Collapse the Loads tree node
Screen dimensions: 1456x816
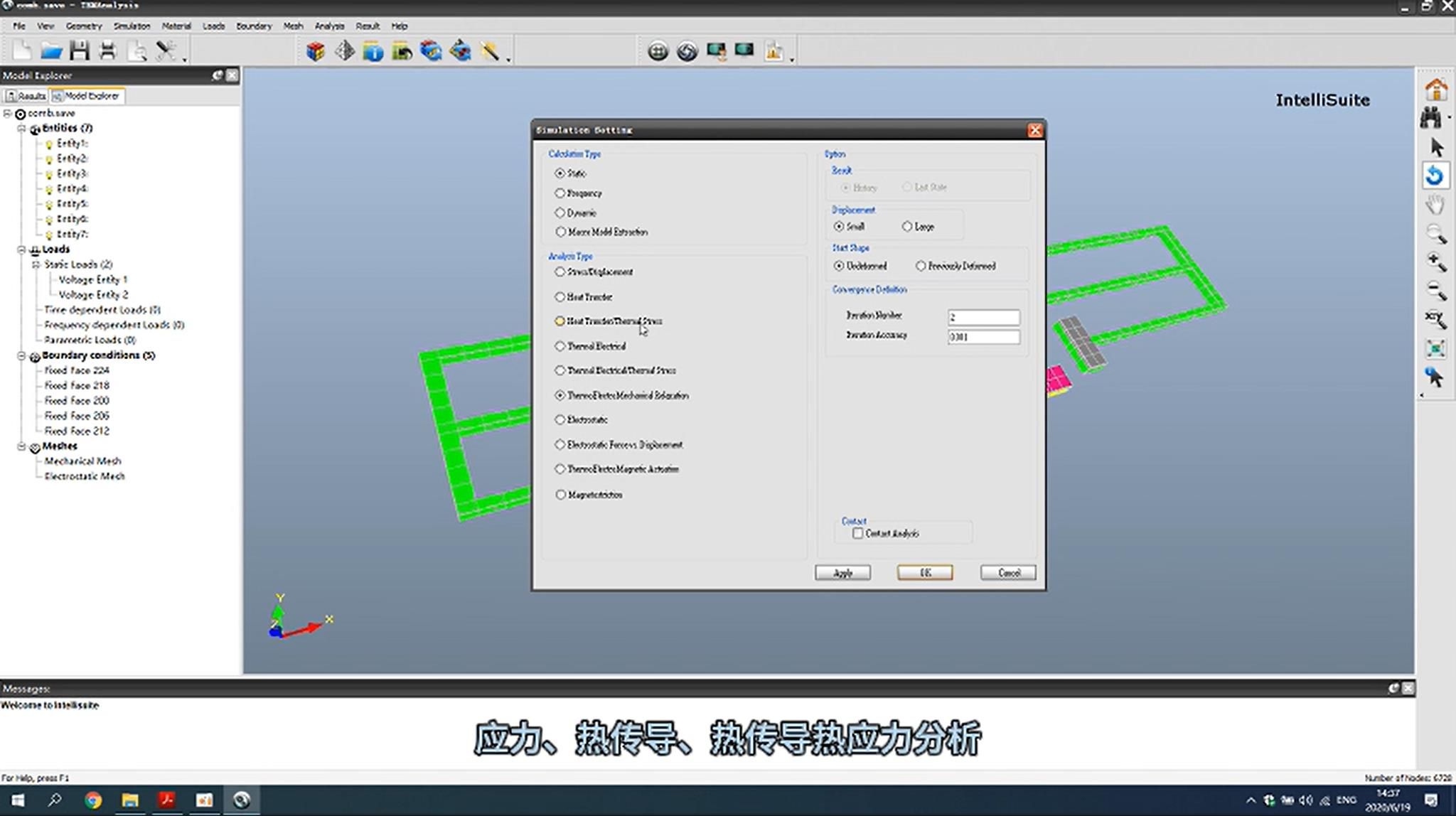[21, 249]
